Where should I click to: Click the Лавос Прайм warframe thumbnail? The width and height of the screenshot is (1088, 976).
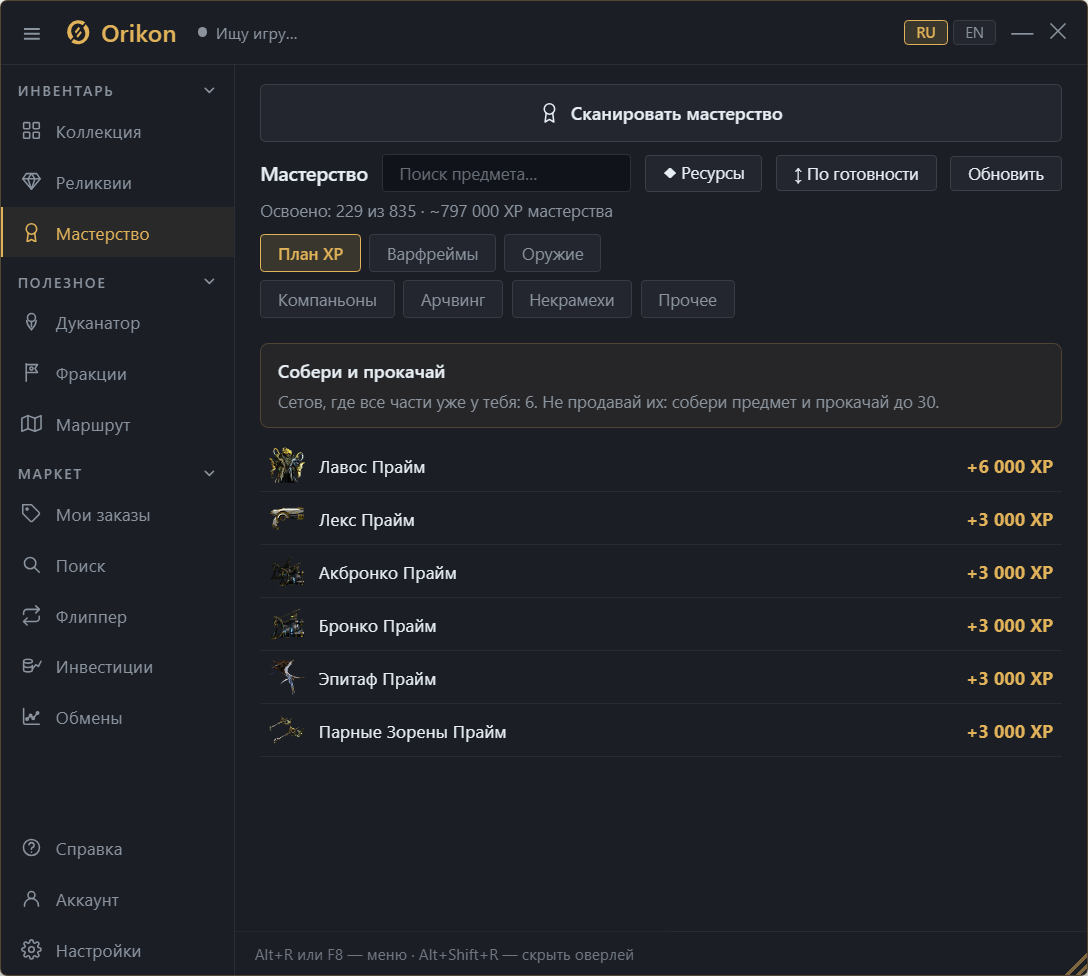[287, 465]
